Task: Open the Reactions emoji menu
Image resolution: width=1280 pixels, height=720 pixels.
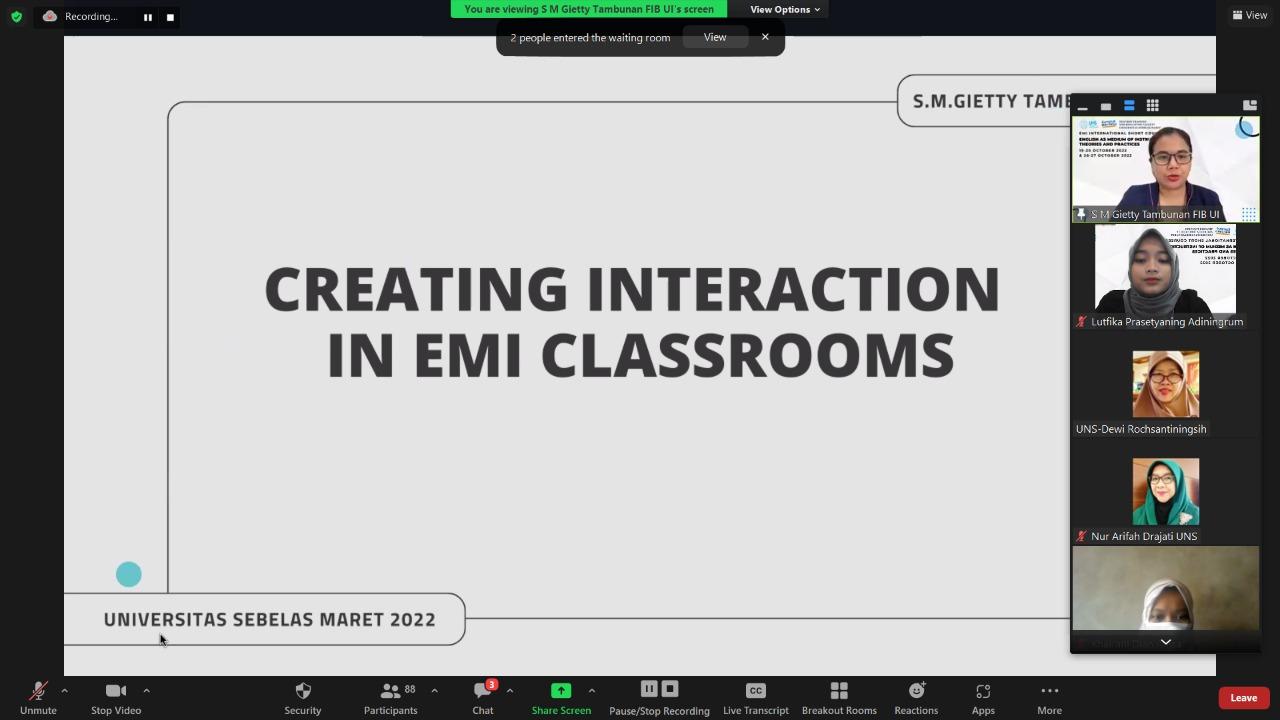Action: [x=916, y=698]
